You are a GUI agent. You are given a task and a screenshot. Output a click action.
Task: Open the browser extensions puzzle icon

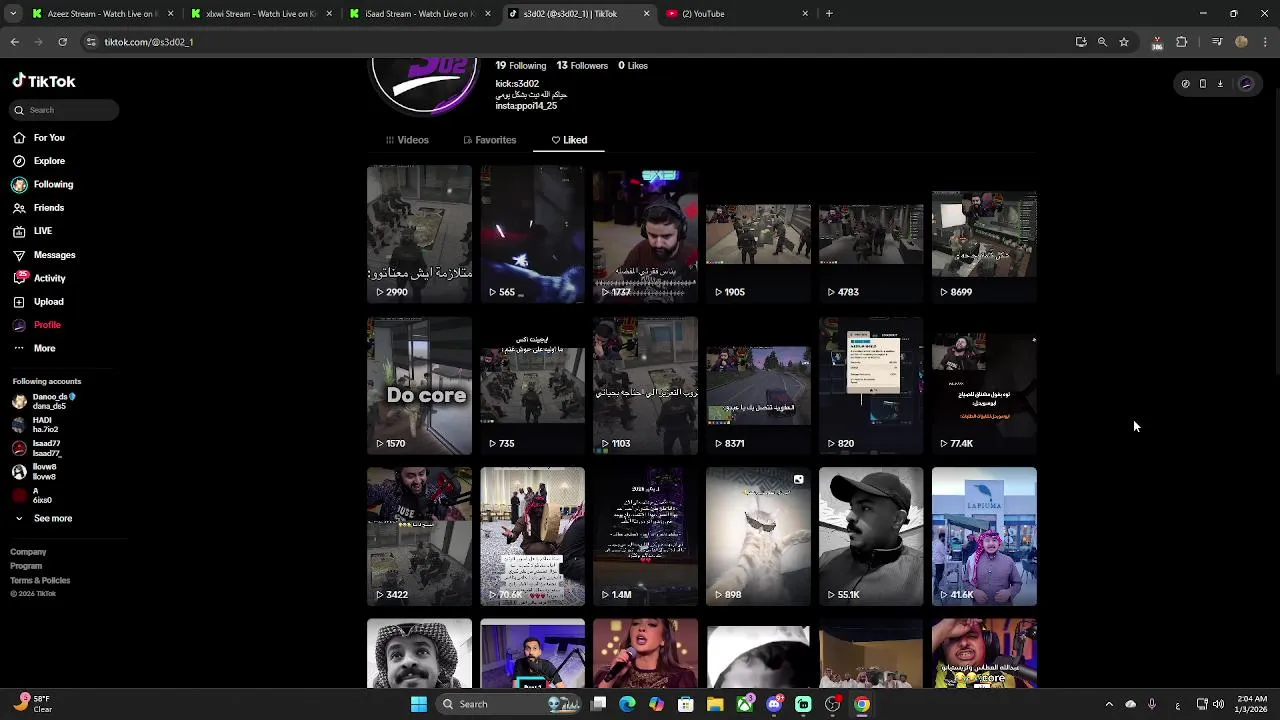coord(1182,42)
